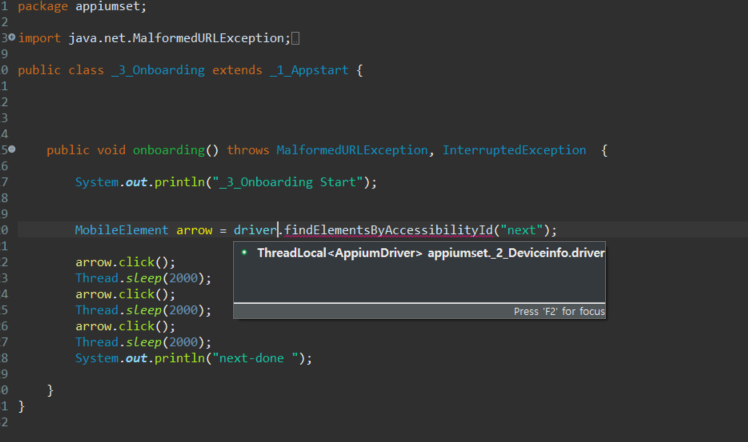The width and height of the screenshot is (748, 442).
Task: Click the 'driver' variable in line
Action: [255, 230]
